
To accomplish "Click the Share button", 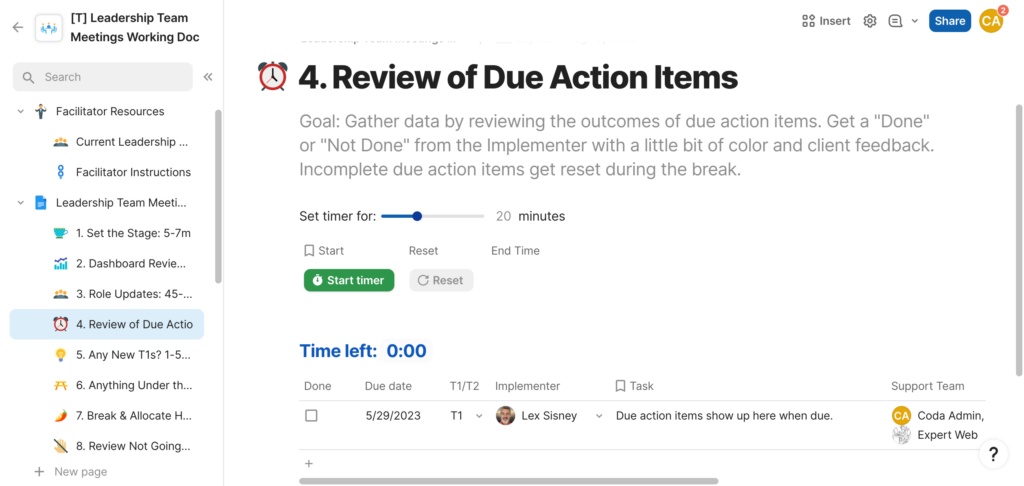I will (x=950, y=21).
